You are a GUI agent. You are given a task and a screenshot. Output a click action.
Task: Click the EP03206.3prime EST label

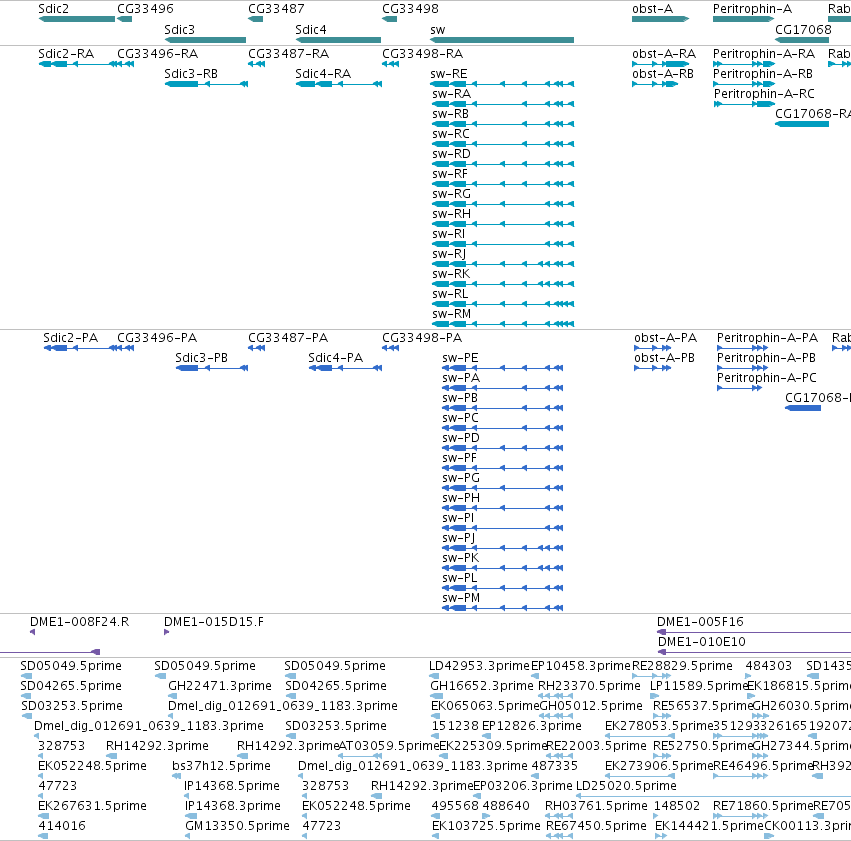(x=523, y=786)
